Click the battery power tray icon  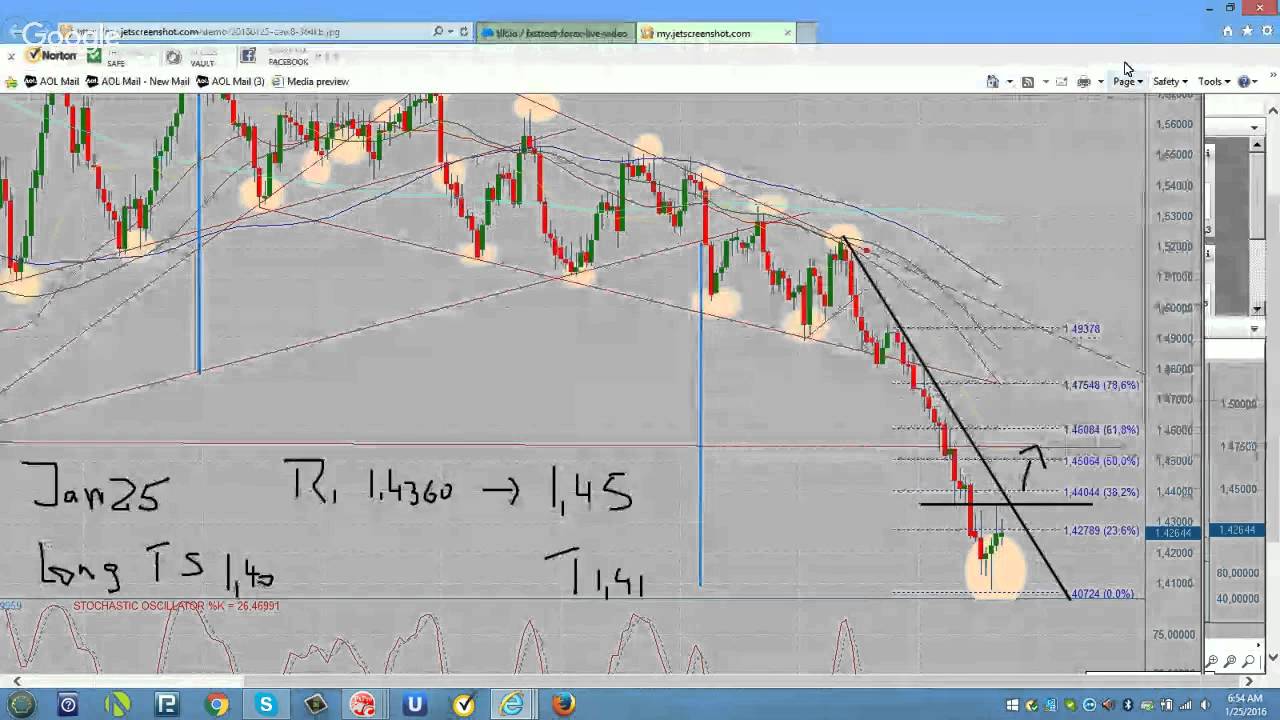pos(1165,705)
